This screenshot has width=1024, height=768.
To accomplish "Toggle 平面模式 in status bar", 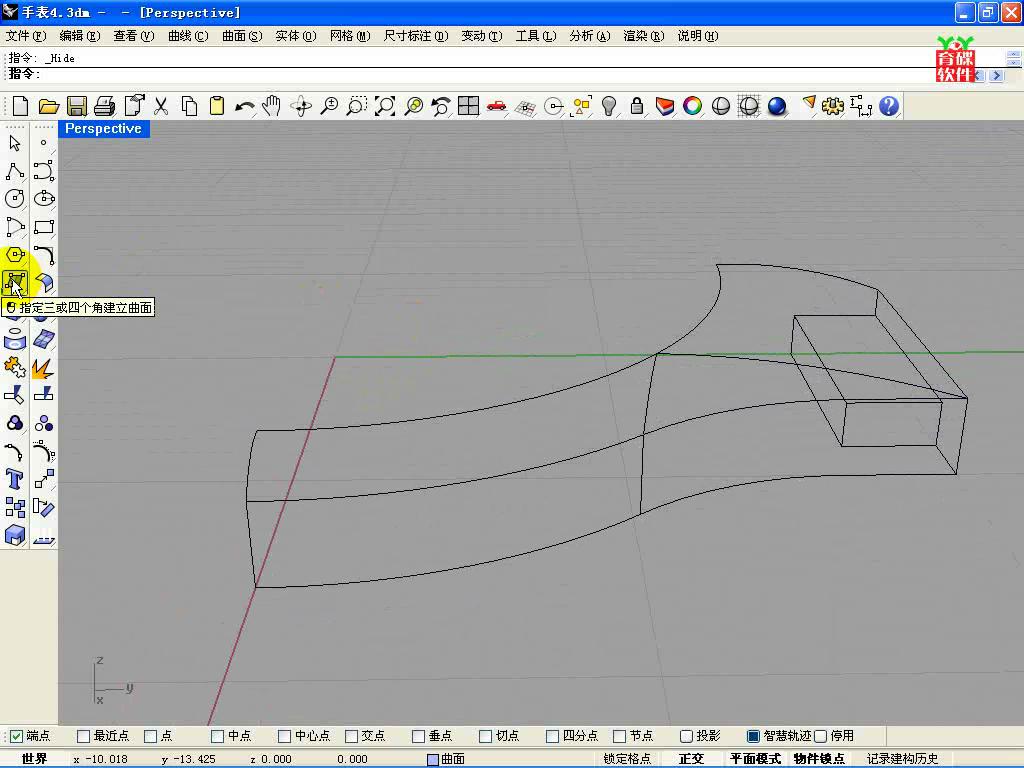I will [x=755, y=759].
